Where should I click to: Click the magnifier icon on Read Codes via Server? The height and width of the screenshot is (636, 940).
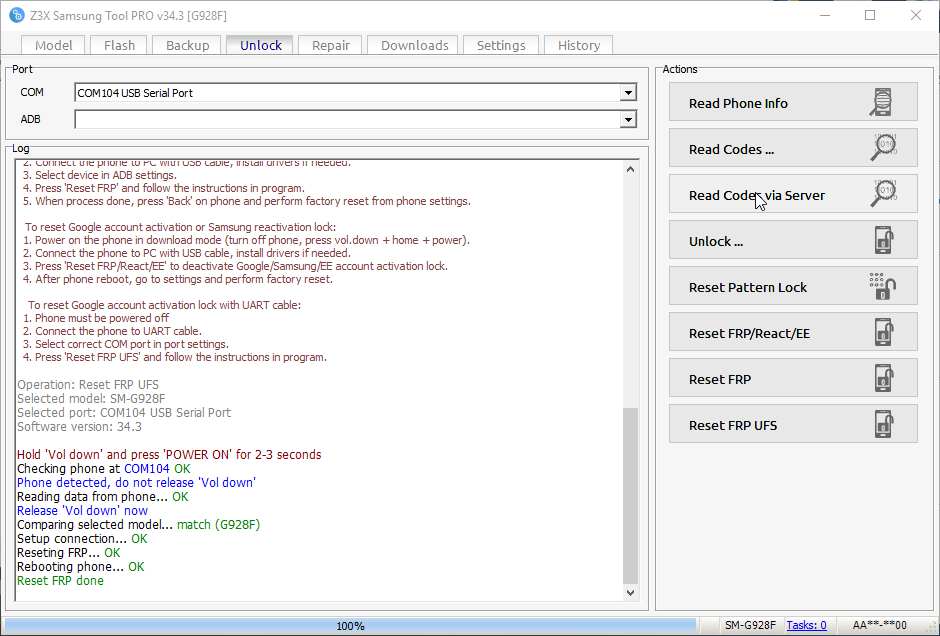(x=884, y=194)
